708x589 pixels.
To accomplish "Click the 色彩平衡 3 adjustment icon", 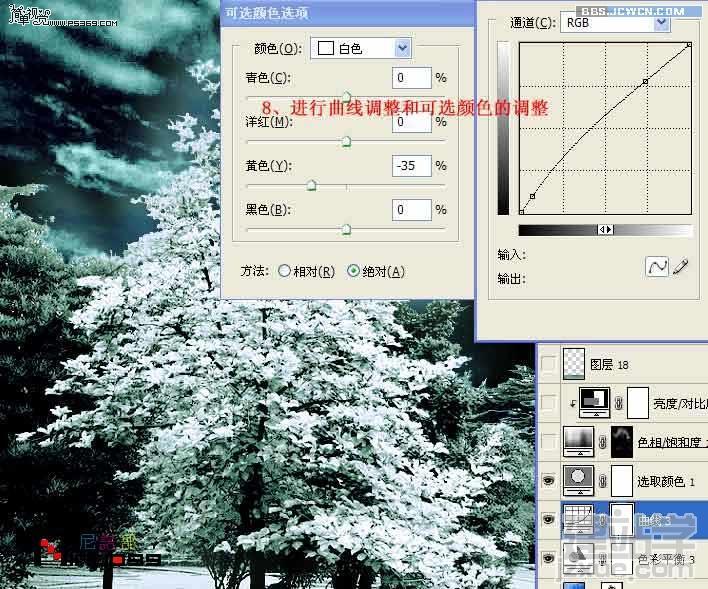I will 578,559.
